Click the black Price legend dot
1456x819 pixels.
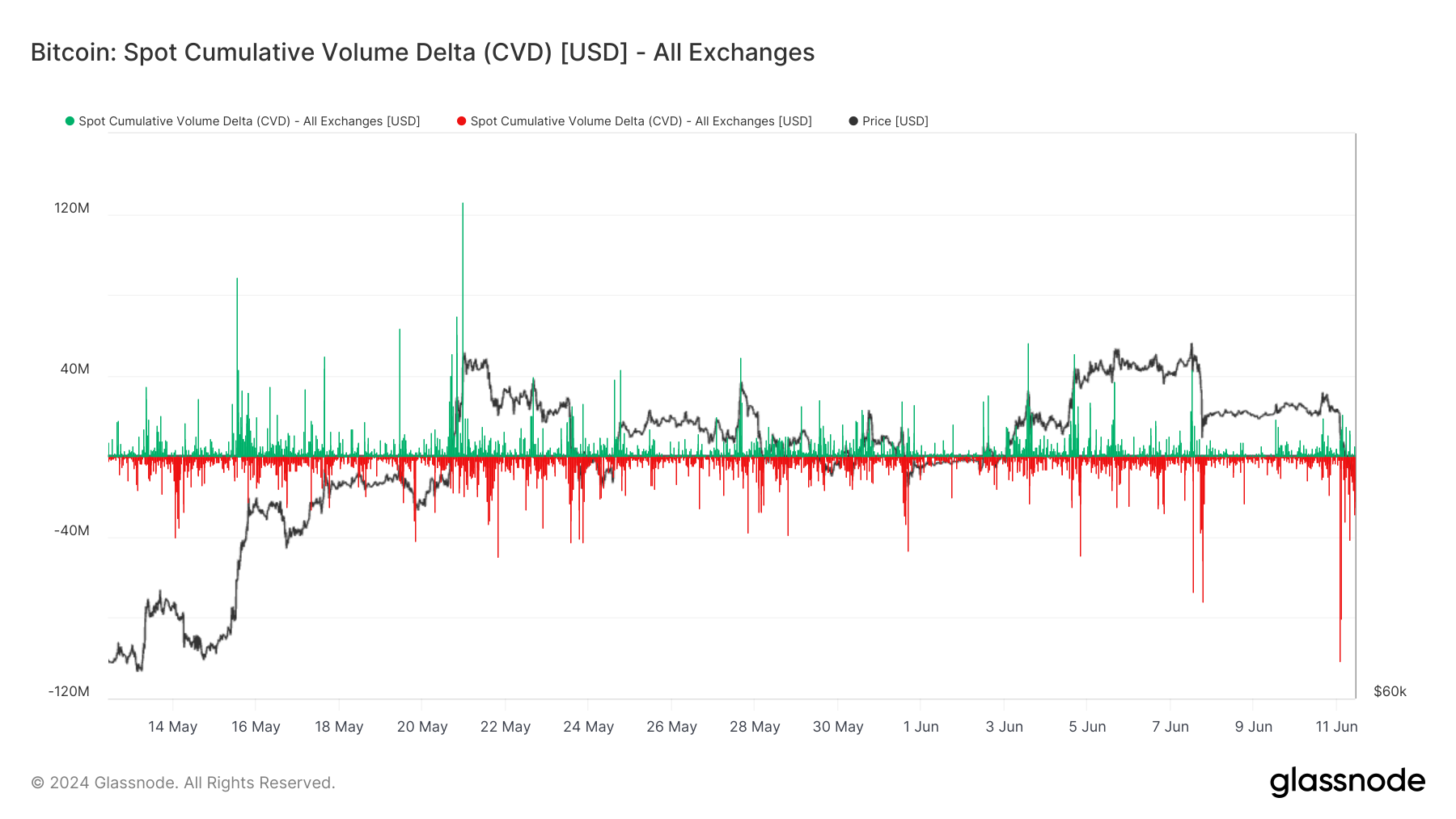[x=853, y=121]
